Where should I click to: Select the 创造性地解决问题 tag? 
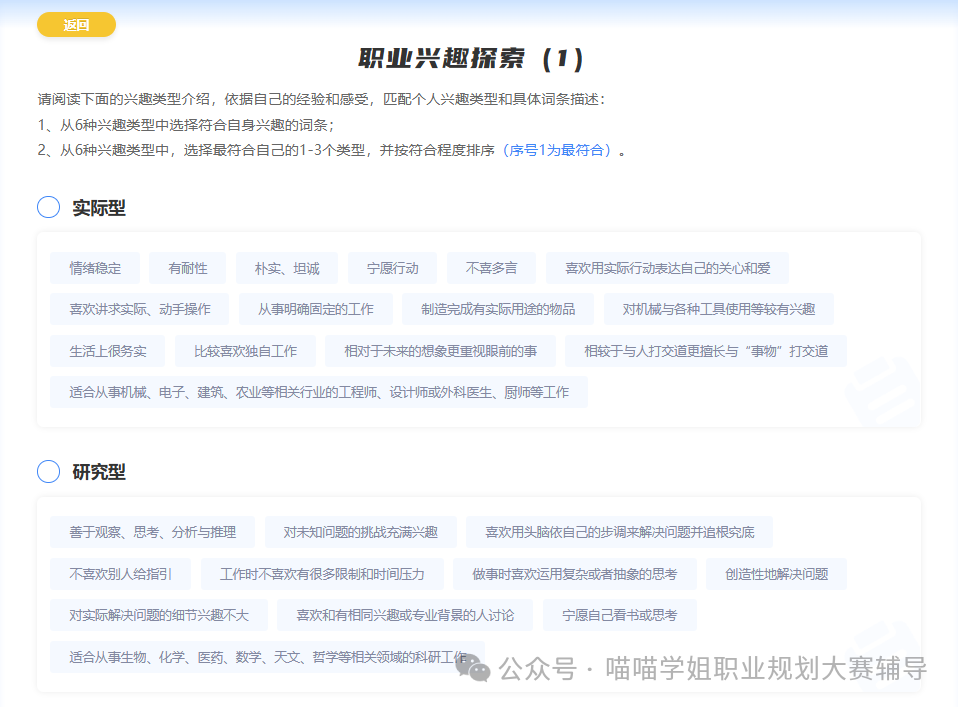776,574
